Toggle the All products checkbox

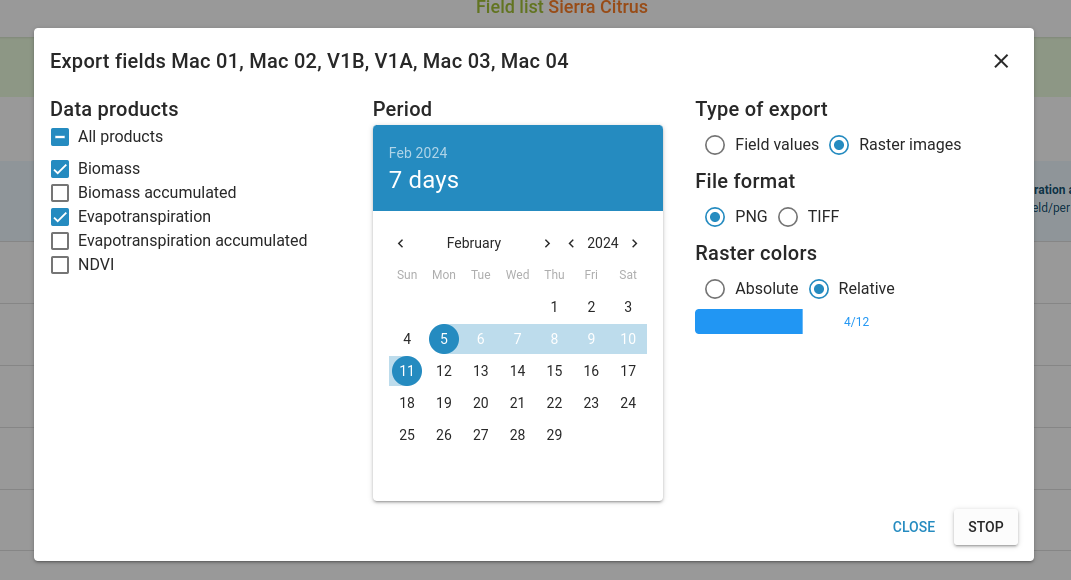click(60, 137)
